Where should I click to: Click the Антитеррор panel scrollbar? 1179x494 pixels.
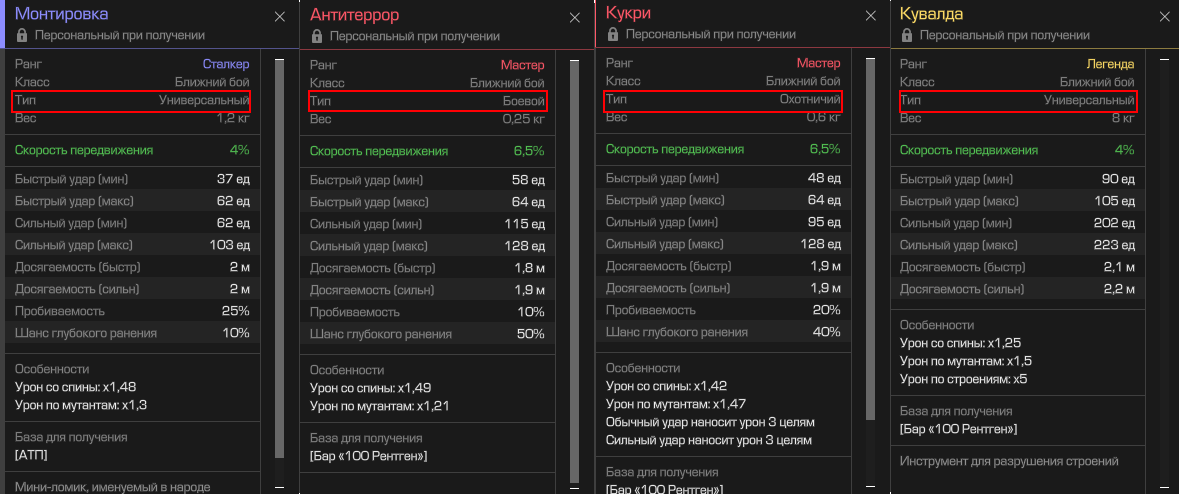pyautogui.click(x=574, y=270)
